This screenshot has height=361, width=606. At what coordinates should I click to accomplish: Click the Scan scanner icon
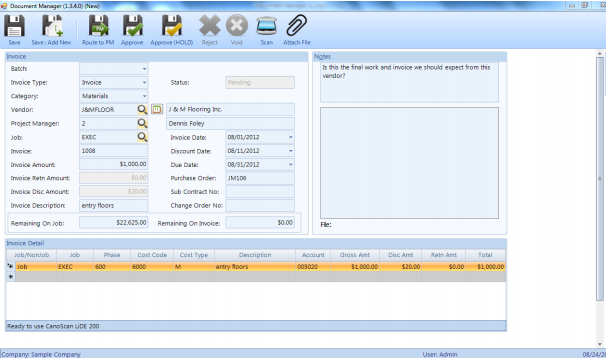tap(267, 26)
